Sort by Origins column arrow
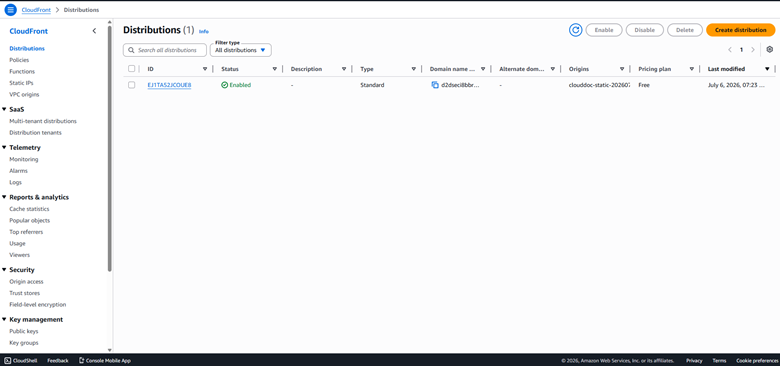This screenshot has width=780, height=366. 622,69
